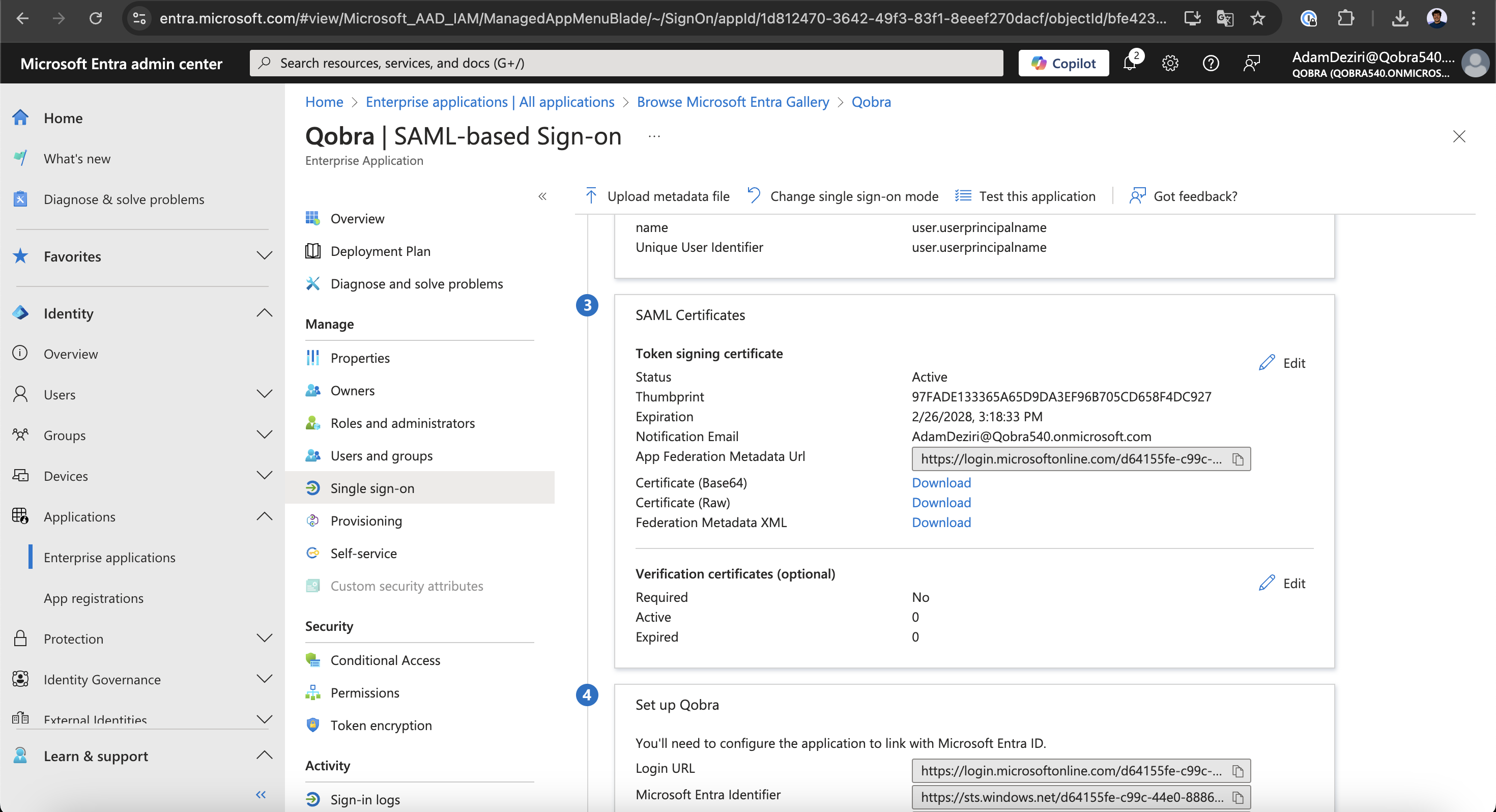Click the help question mark icon
This screenshot has width=1496, height=812.
click(1210, 63)
